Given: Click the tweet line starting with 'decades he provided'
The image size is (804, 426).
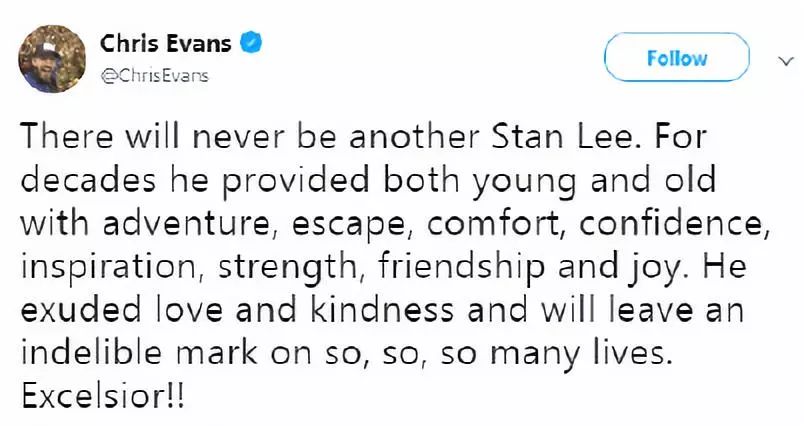Looking at the screenshot, I should point(368,182).
